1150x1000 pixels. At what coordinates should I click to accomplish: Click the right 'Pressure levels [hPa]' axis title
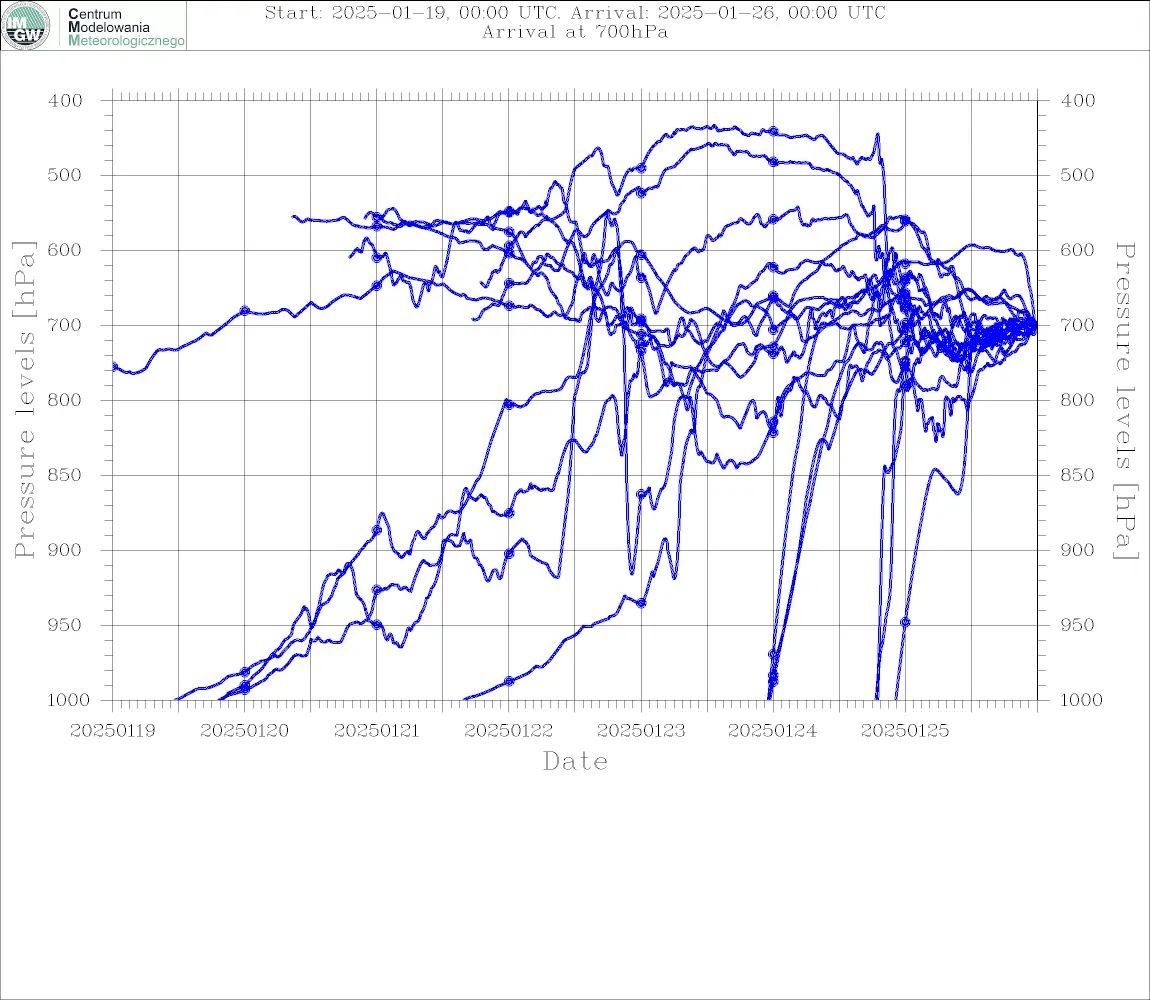(x=1126, y=401)
